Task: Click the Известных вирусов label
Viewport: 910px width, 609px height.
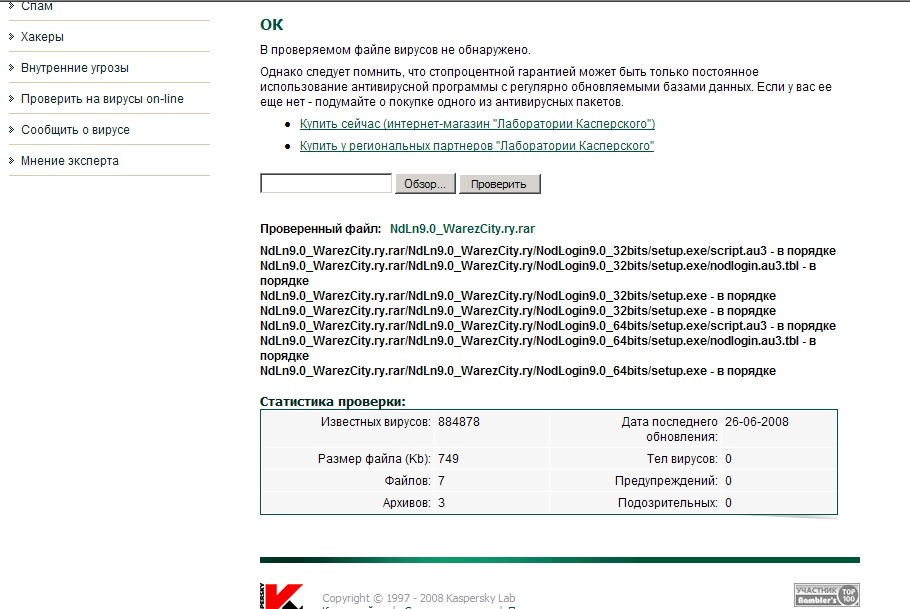Action: coord(376,422)
